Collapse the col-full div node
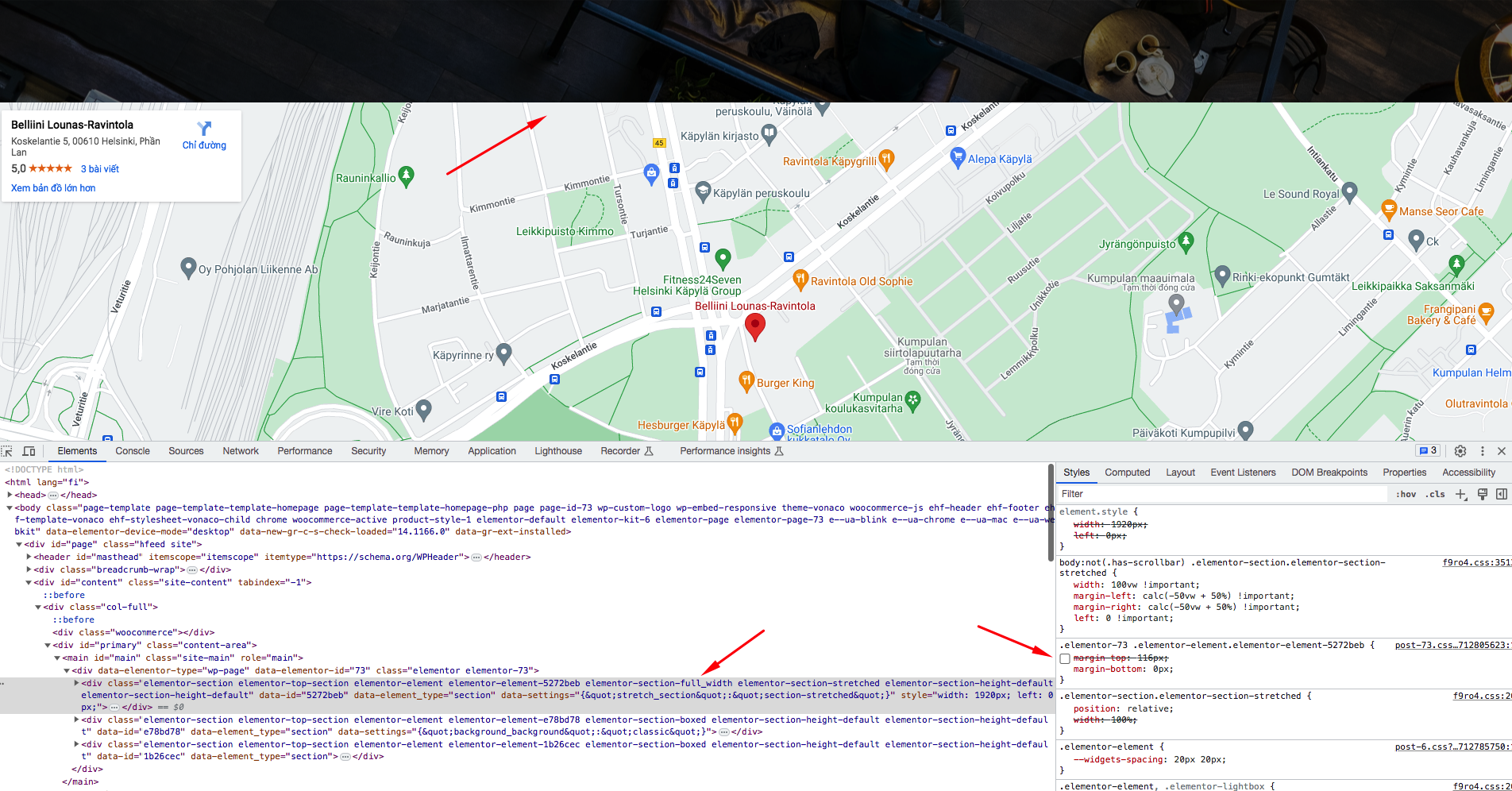Viewport: 1512px width, 791px height. coord(39,607)
